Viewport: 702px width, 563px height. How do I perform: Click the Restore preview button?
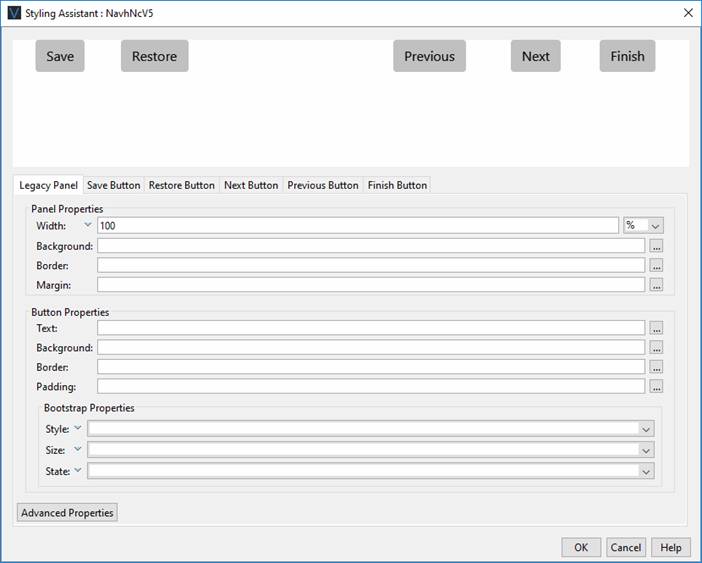pos(154,56)
